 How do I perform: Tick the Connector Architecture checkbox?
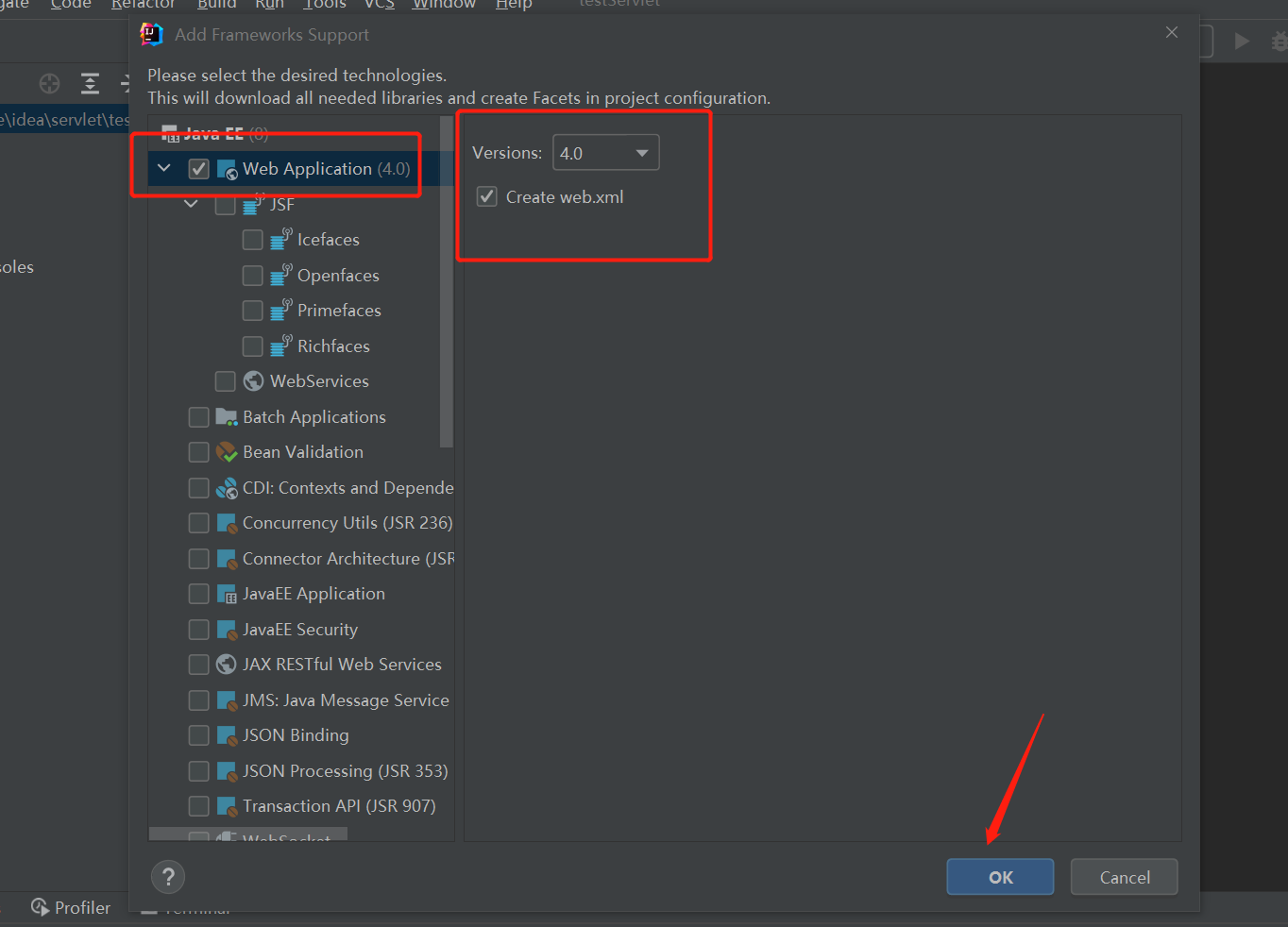[x=199, y=559]
